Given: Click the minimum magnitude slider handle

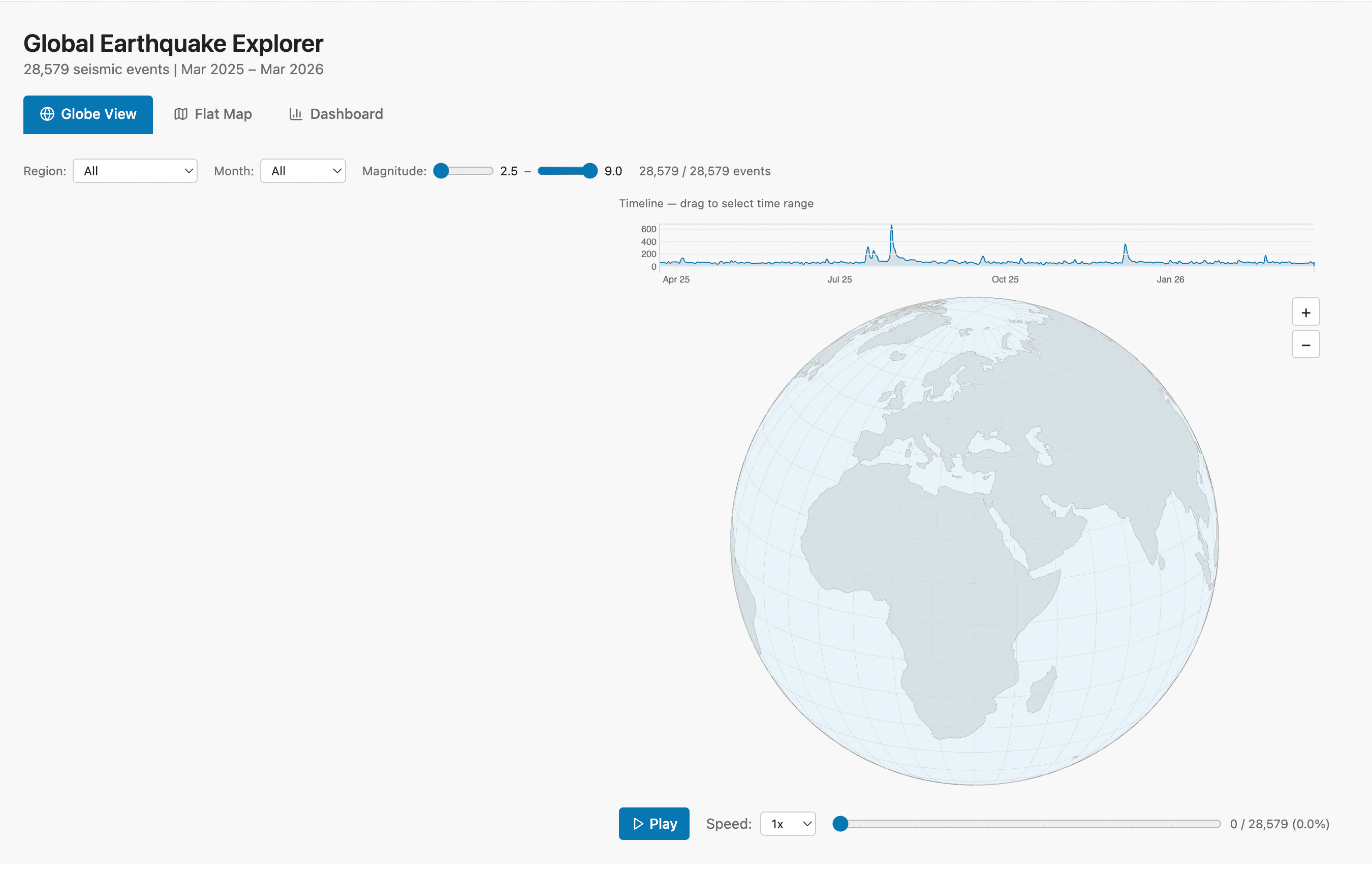Looking at the screenshot, I should point(441,171).
